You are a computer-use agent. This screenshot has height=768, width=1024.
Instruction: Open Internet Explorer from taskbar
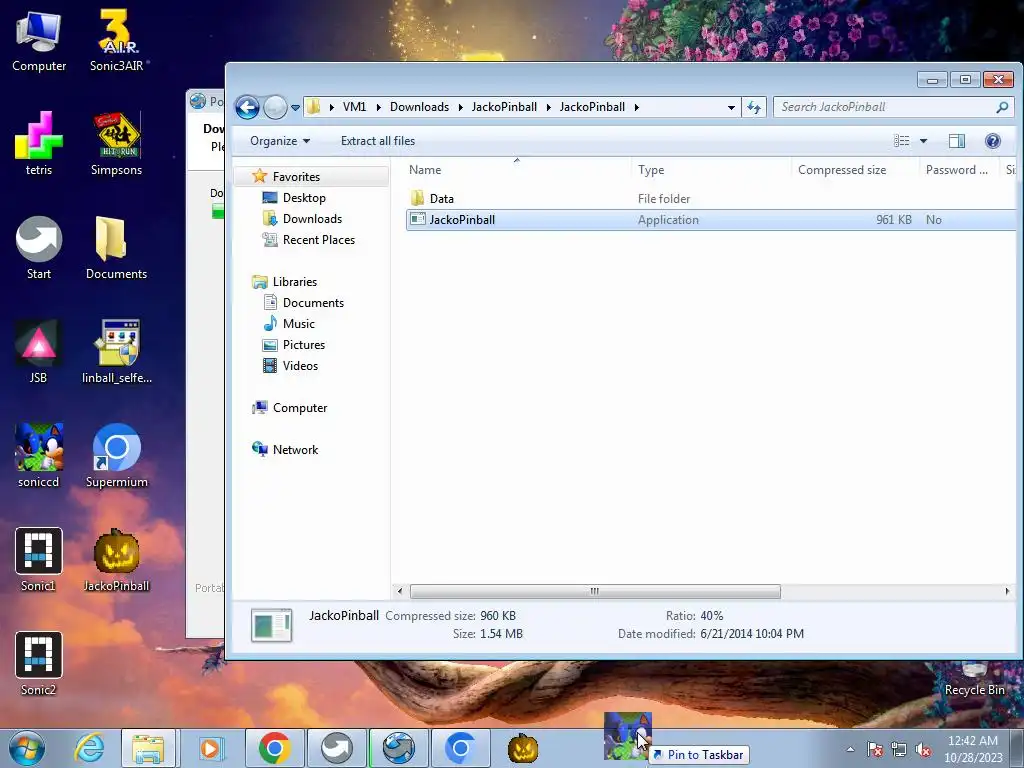(x=89, y=748)
